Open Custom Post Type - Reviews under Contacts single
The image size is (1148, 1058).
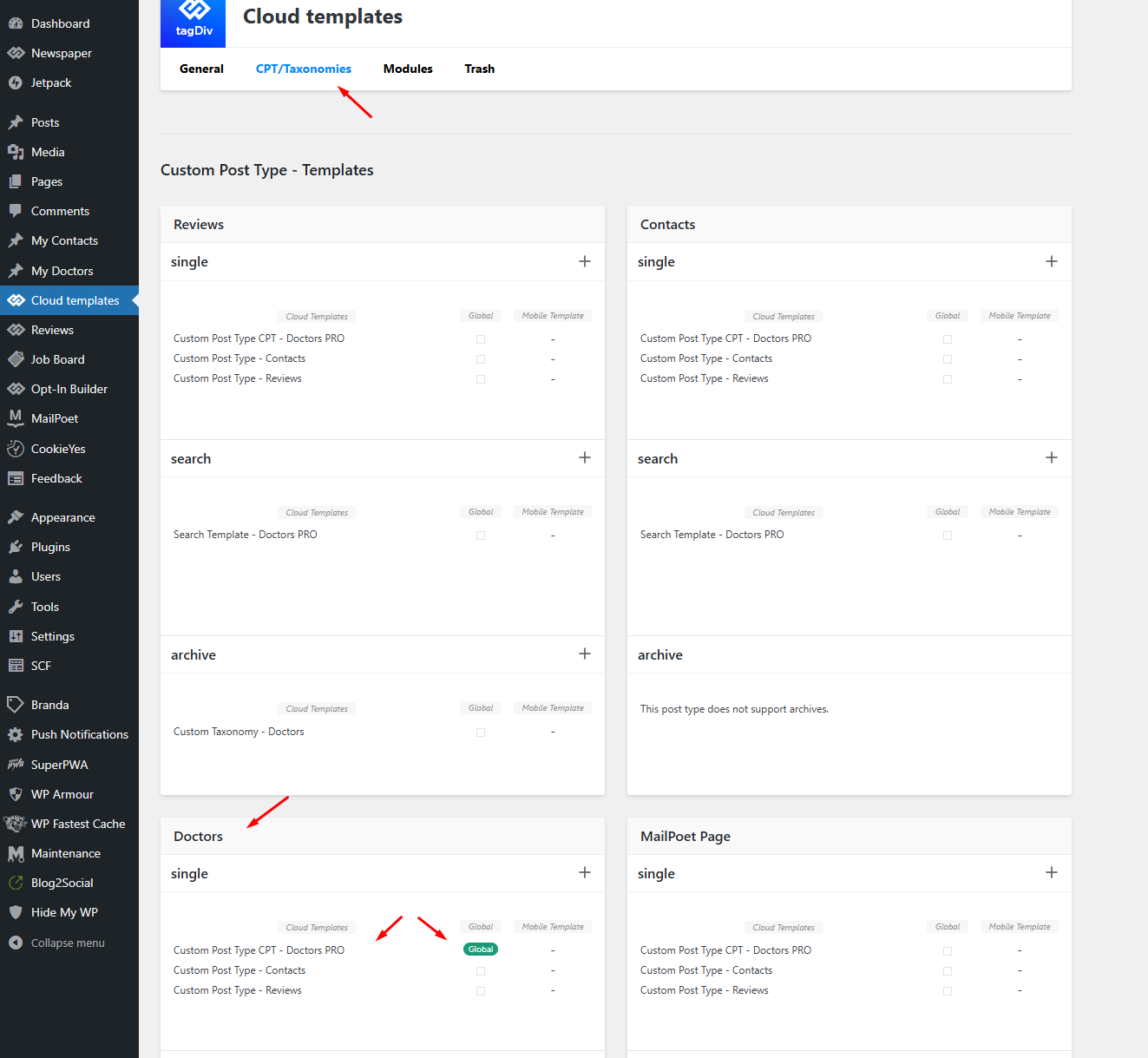point(705,378)
